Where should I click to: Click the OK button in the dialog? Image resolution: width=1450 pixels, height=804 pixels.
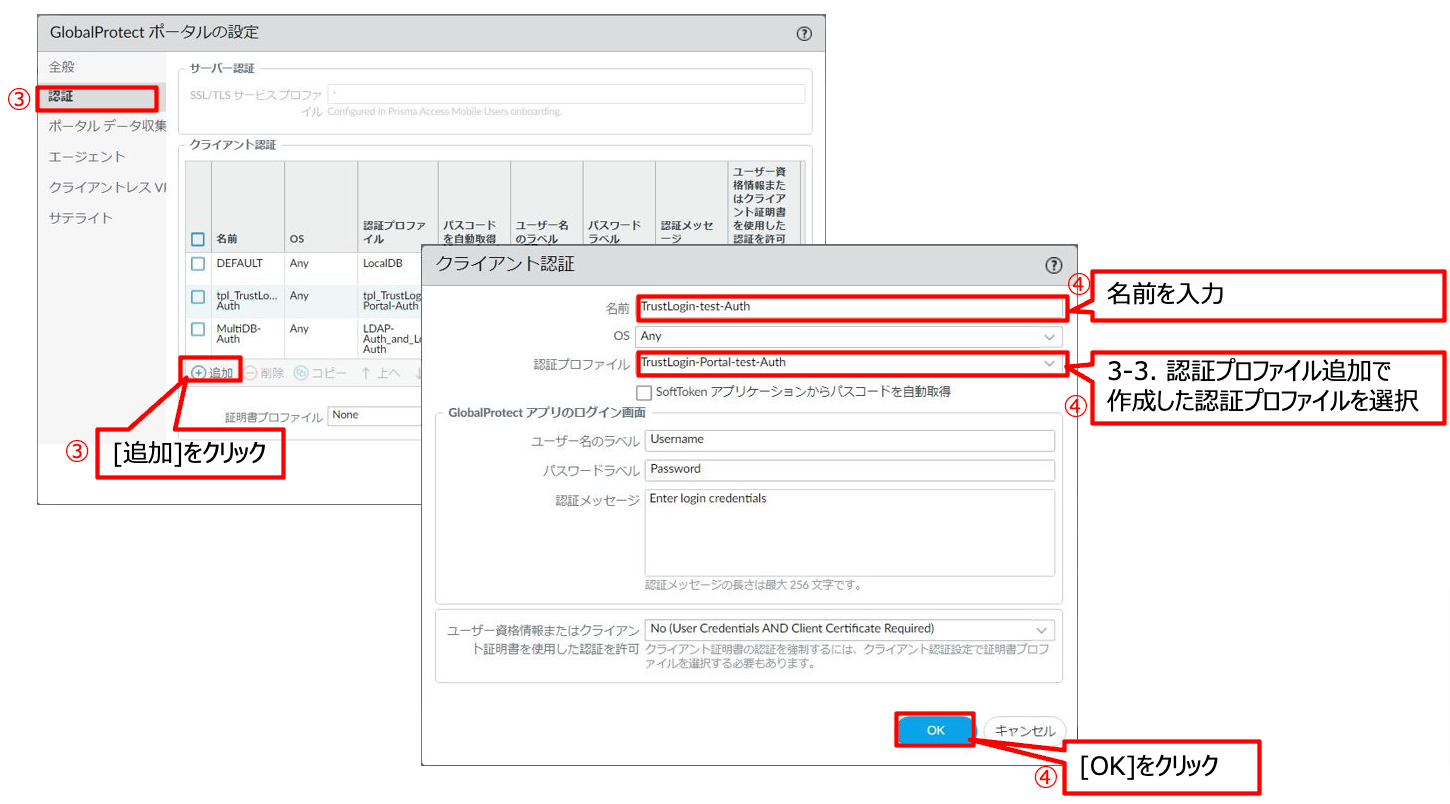(x=935, y=730)
